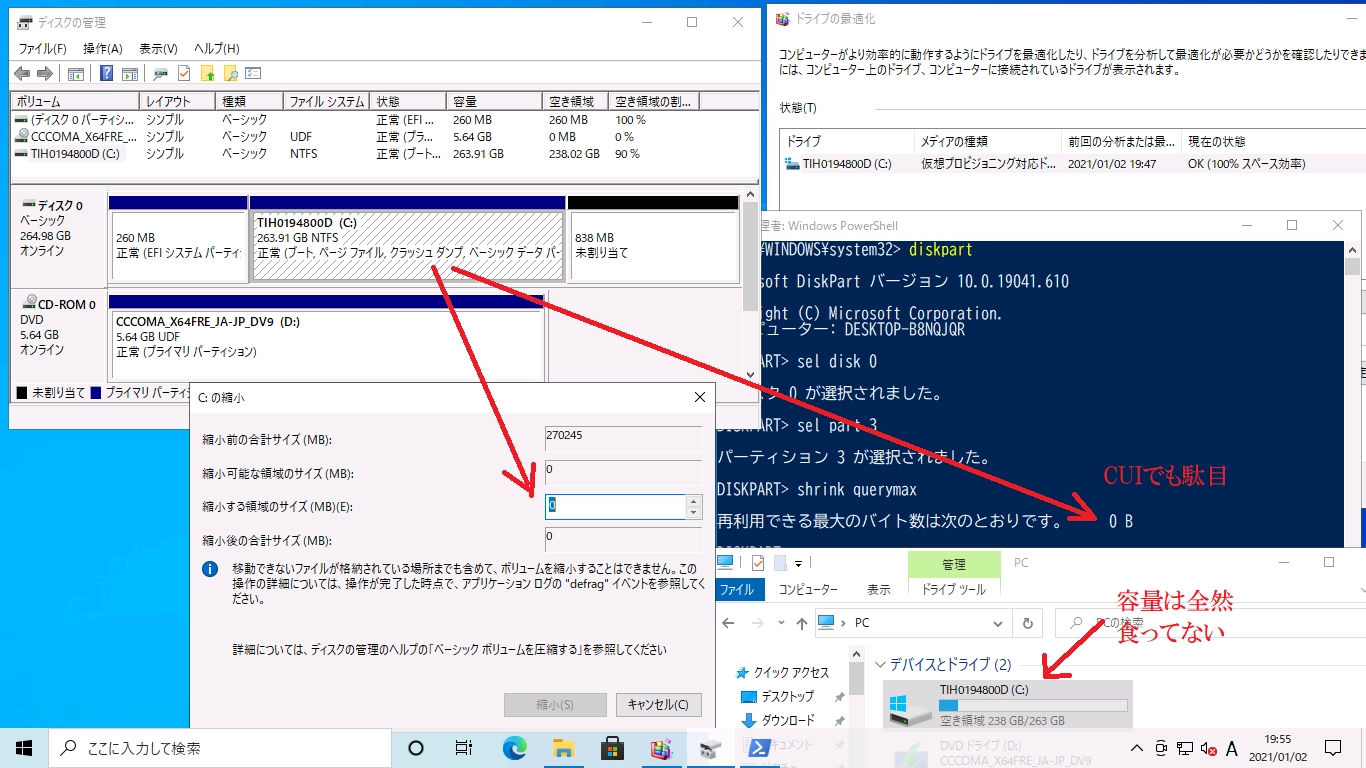Collapse the デバイスとドライブ group
This screenshot has width=1366, height=768.
[881, 665]
